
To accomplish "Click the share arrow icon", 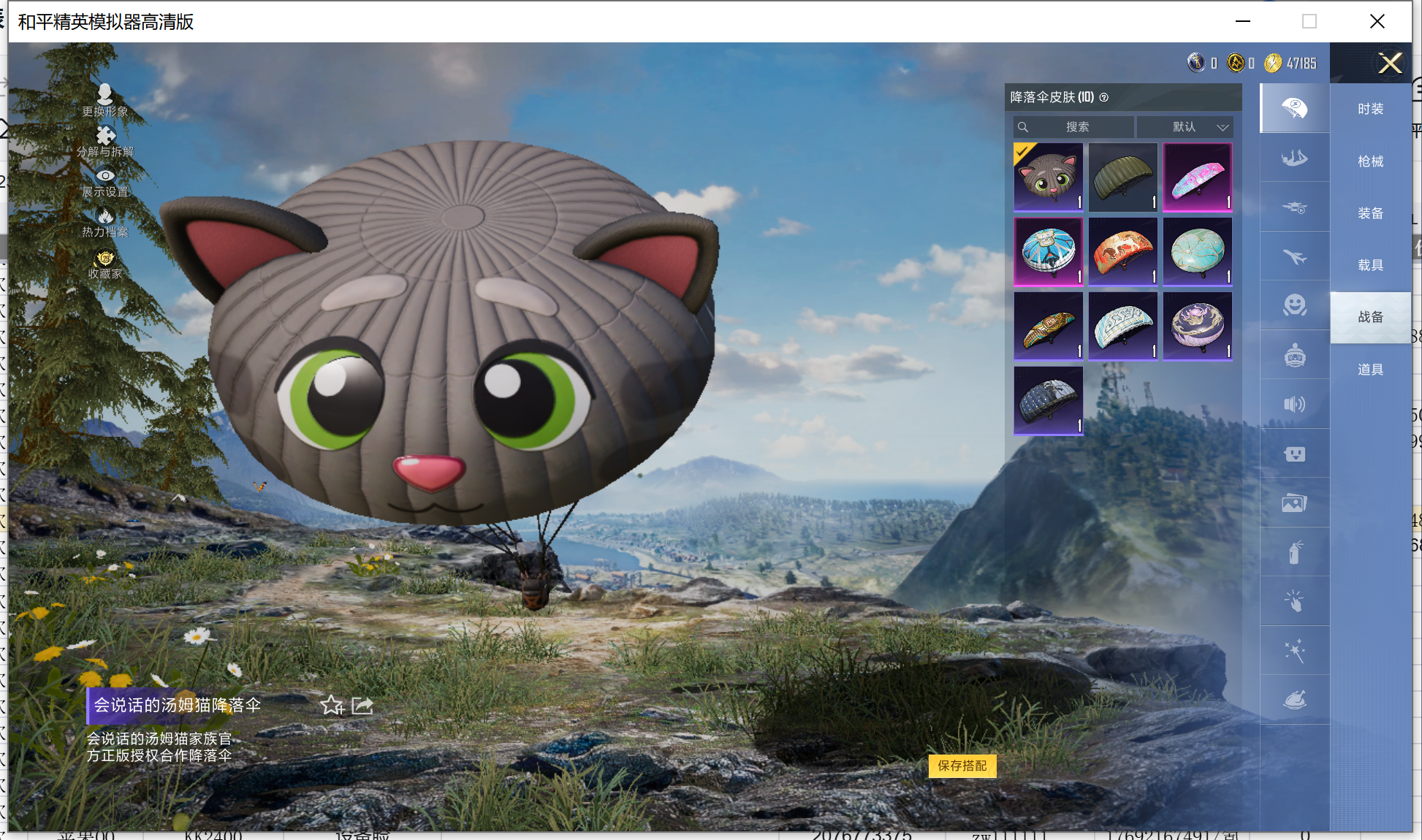I will point(362,705).
